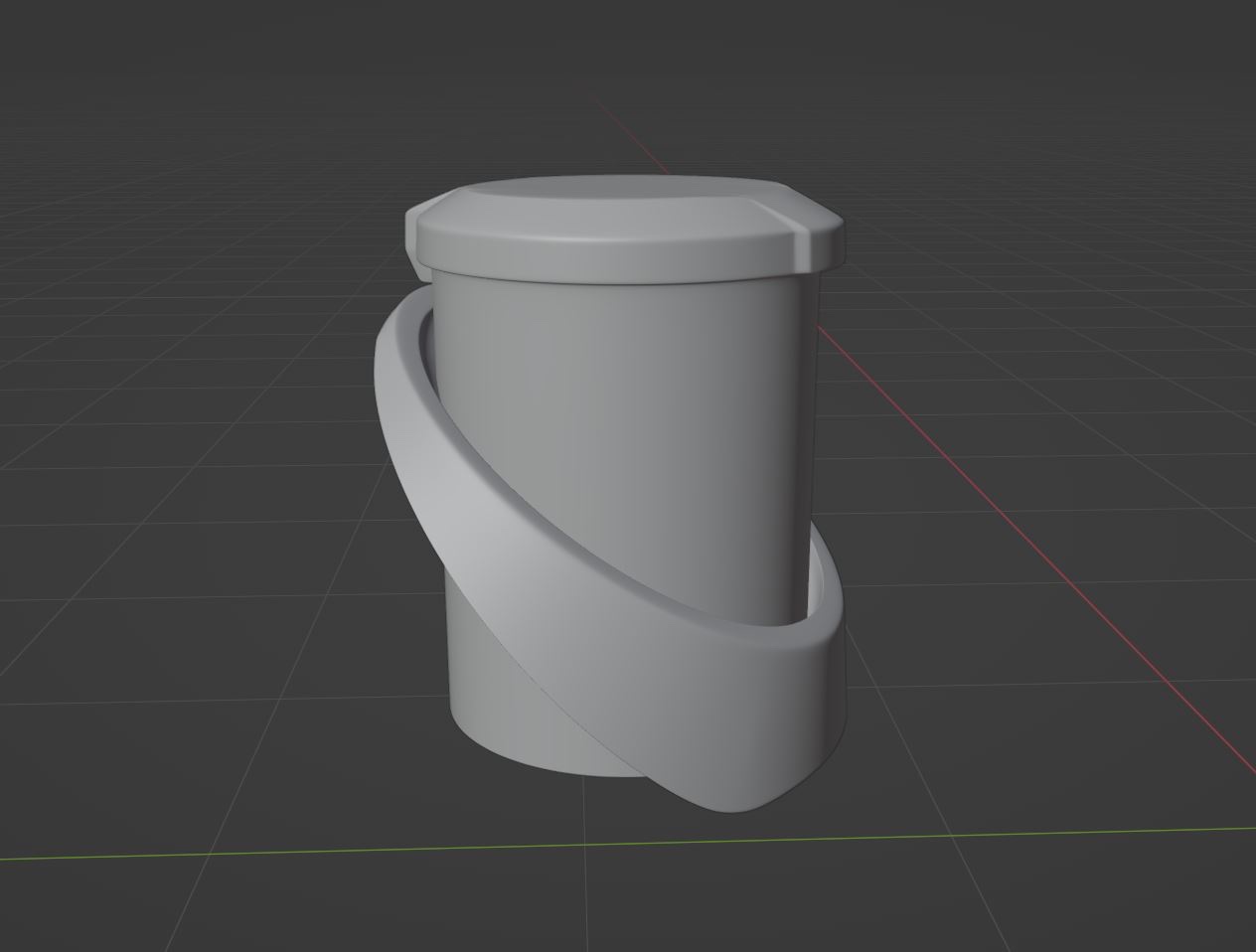Click the cylinder's lower left section under the ring
Image resolution: width=1256 pixels, height=952 pixels.
(x=497, y=686)
